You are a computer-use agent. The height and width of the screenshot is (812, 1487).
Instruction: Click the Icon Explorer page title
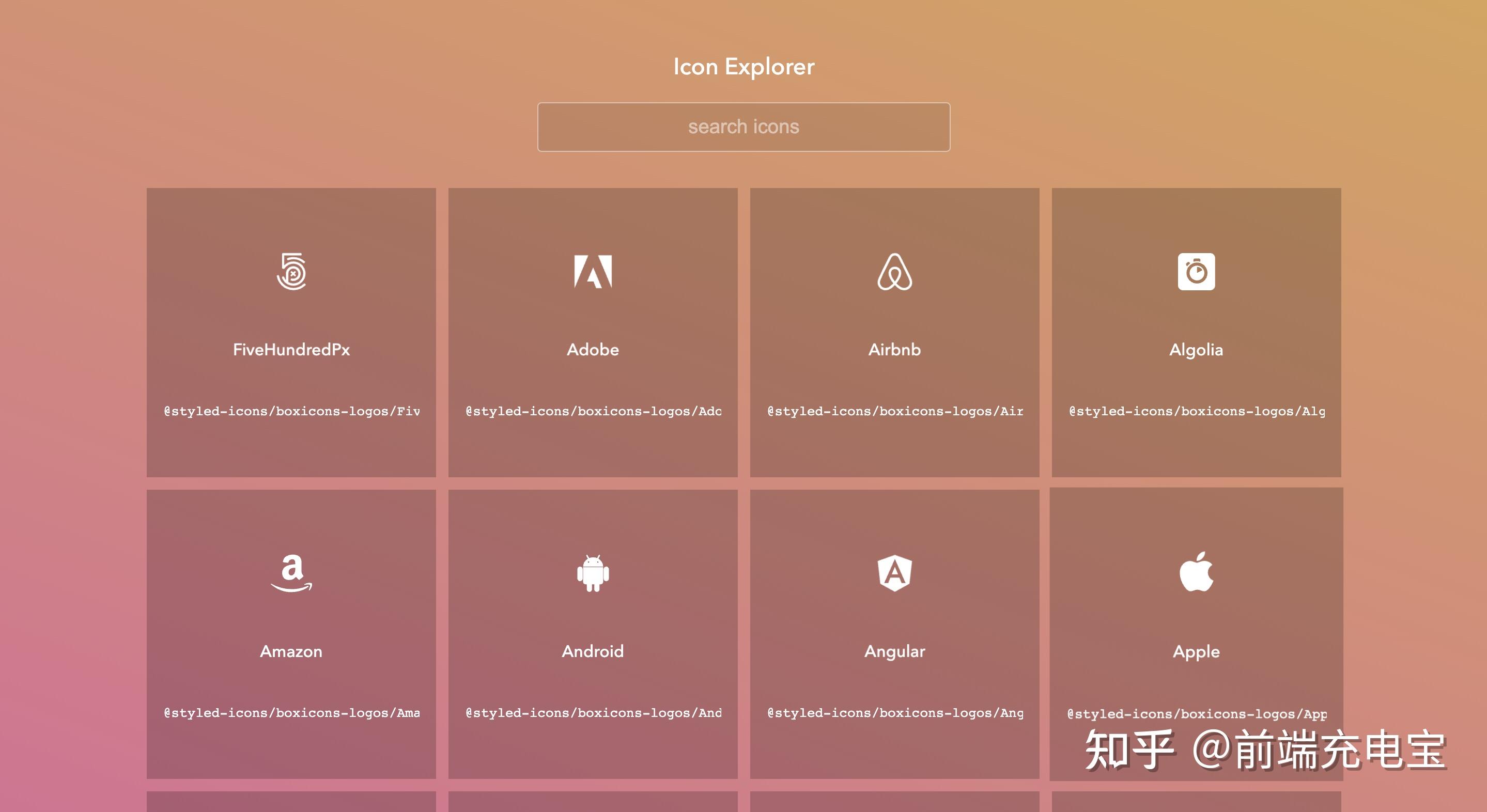(x=743, y=67)
